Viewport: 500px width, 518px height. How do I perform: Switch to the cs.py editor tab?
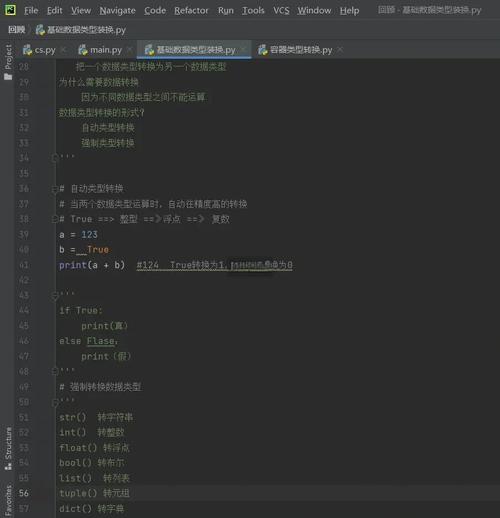click(45, 50)
